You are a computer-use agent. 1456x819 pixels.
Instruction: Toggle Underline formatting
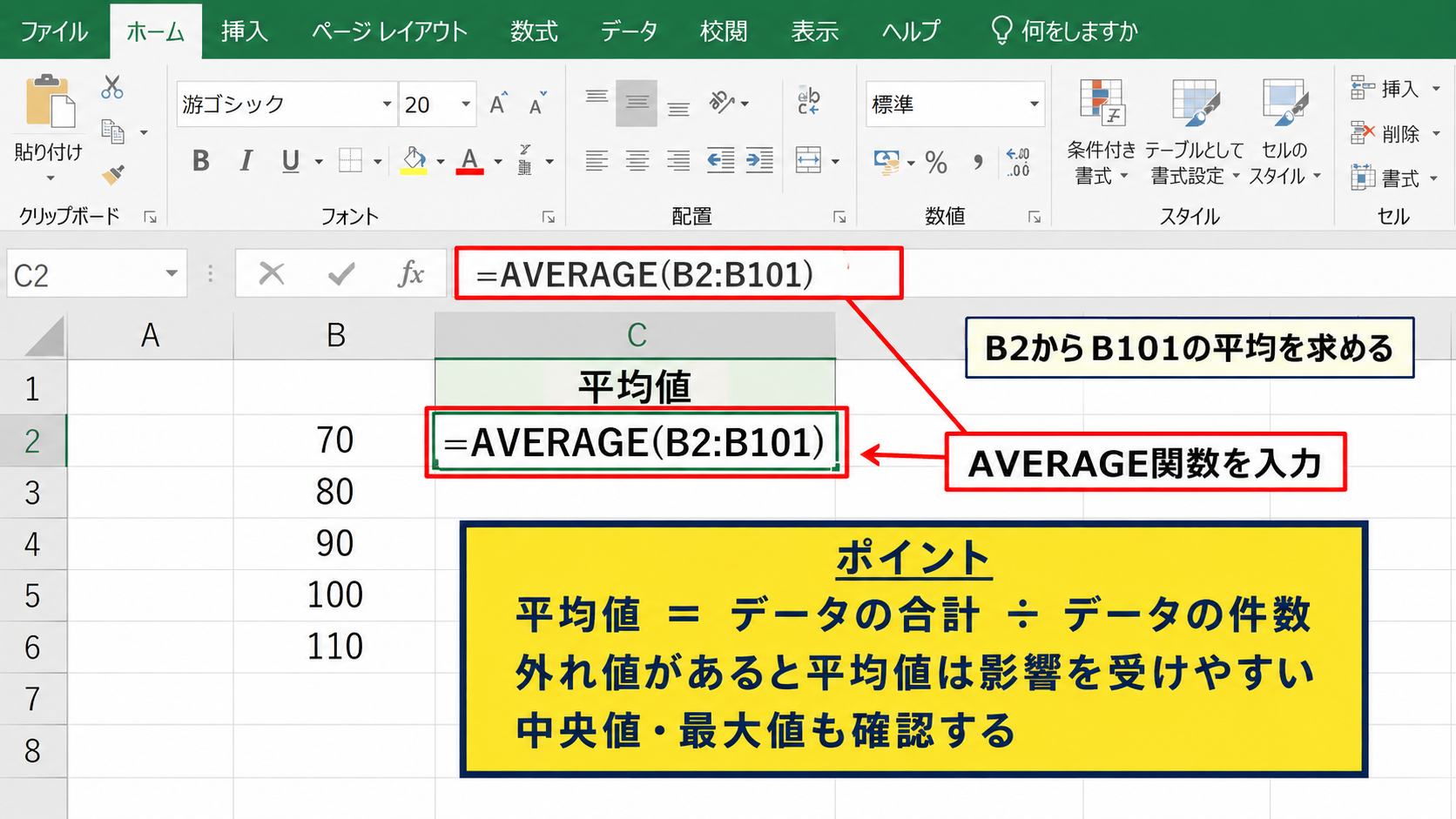(291, 161)
